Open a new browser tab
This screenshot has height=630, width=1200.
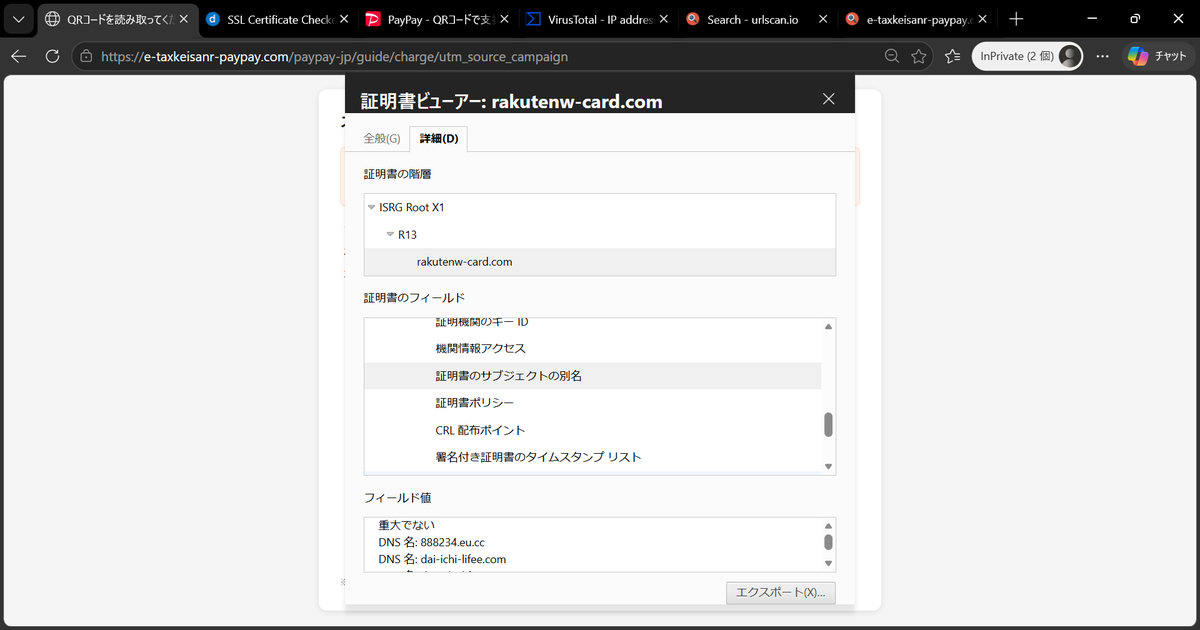coord(1016,19)
